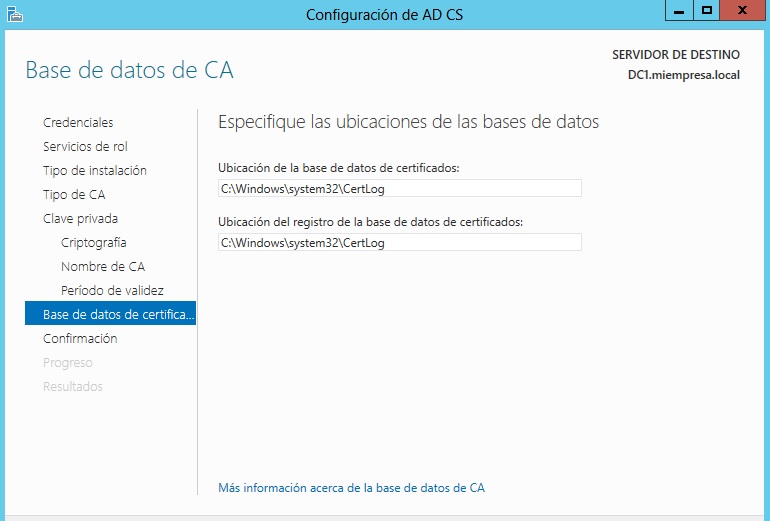
Task: Maximize the AD CS configuration window
Action: click(706, 11)
